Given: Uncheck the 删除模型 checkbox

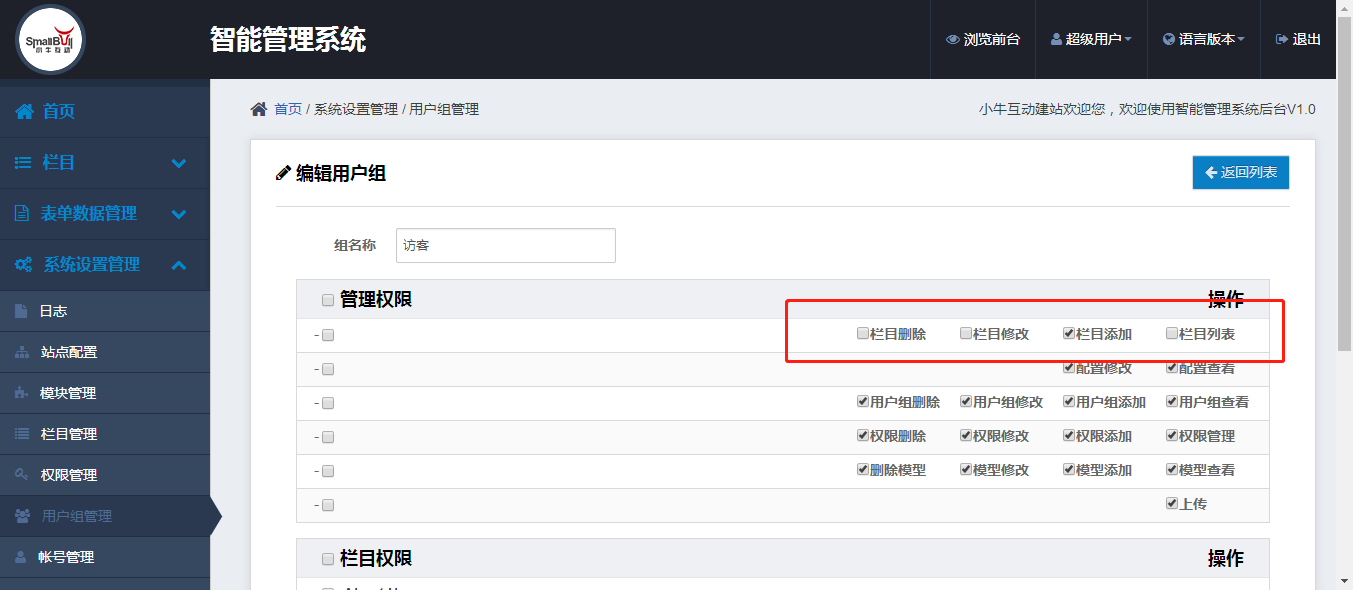Looking at the screenshot, I should pos(863,469).
